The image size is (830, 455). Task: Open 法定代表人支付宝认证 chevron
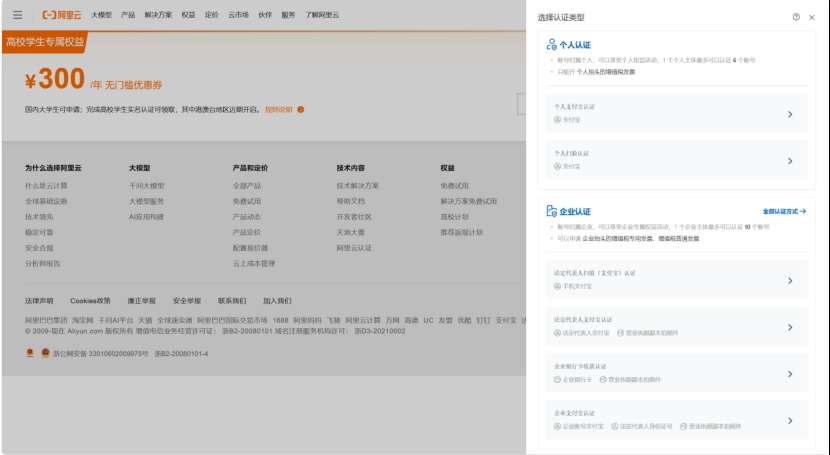click(790, 327)
